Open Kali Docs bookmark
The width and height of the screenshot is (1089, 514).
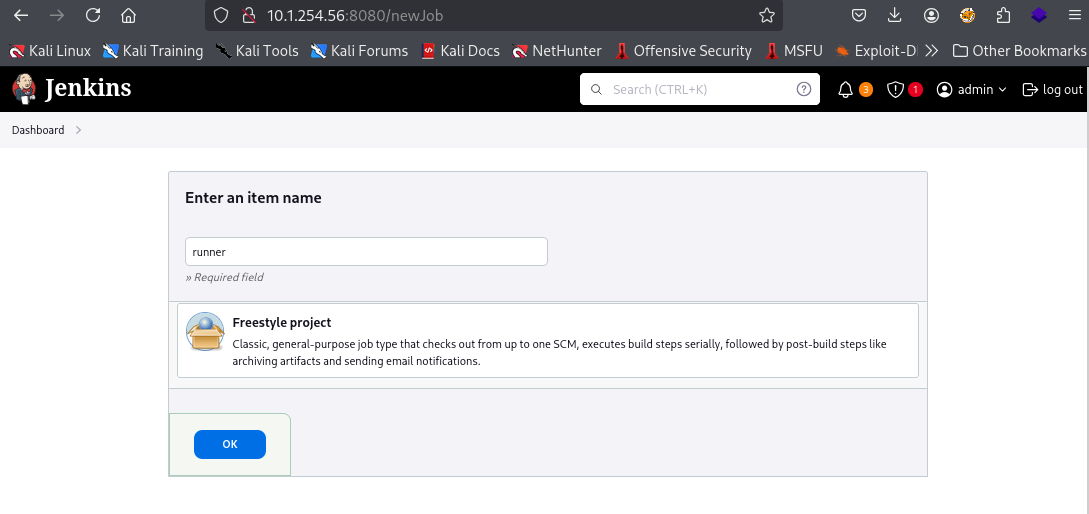(x=460, y=51)
